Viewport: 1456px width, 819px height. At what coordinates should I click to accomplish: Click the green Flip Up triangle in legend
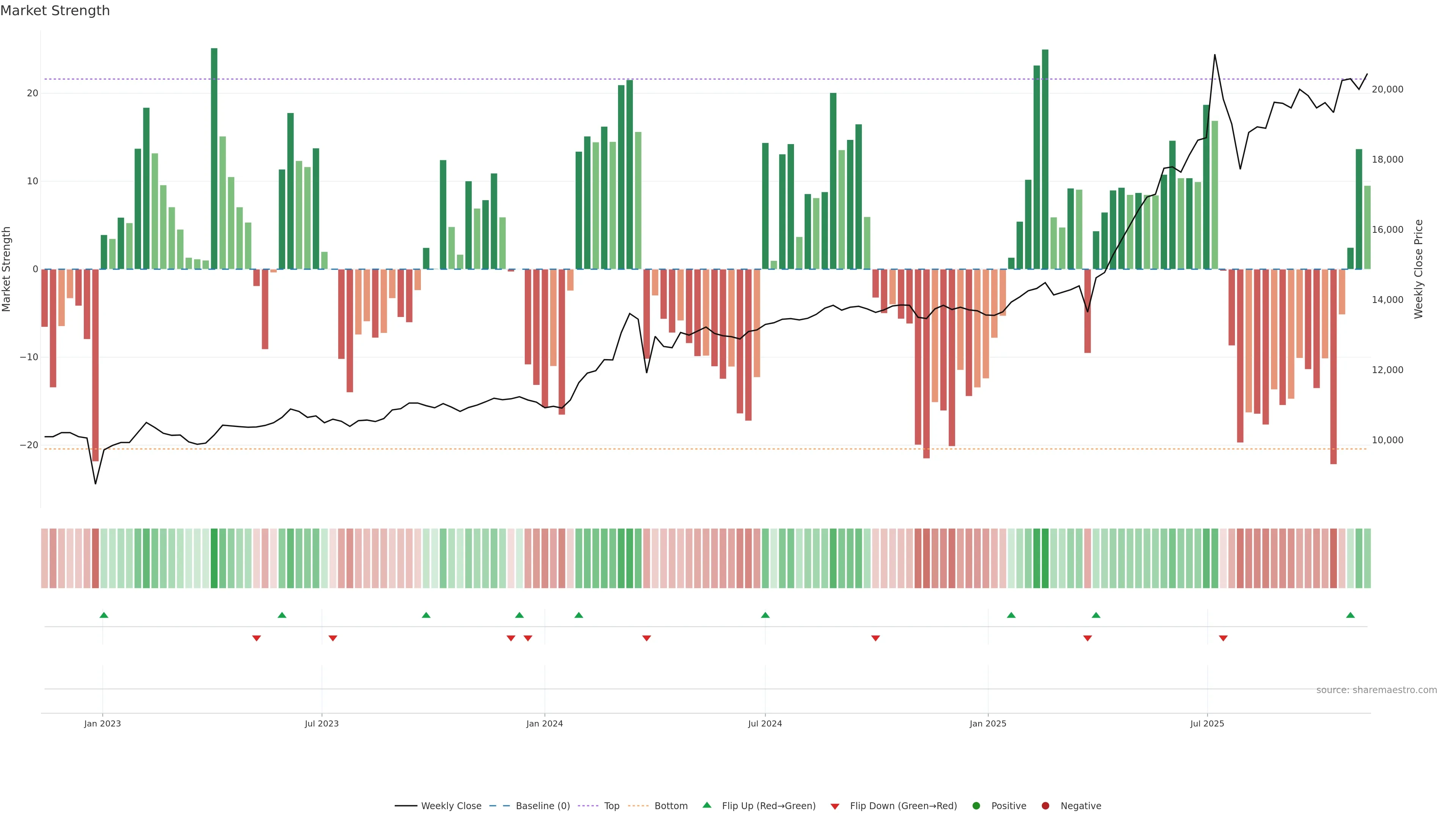pos(706,805)
